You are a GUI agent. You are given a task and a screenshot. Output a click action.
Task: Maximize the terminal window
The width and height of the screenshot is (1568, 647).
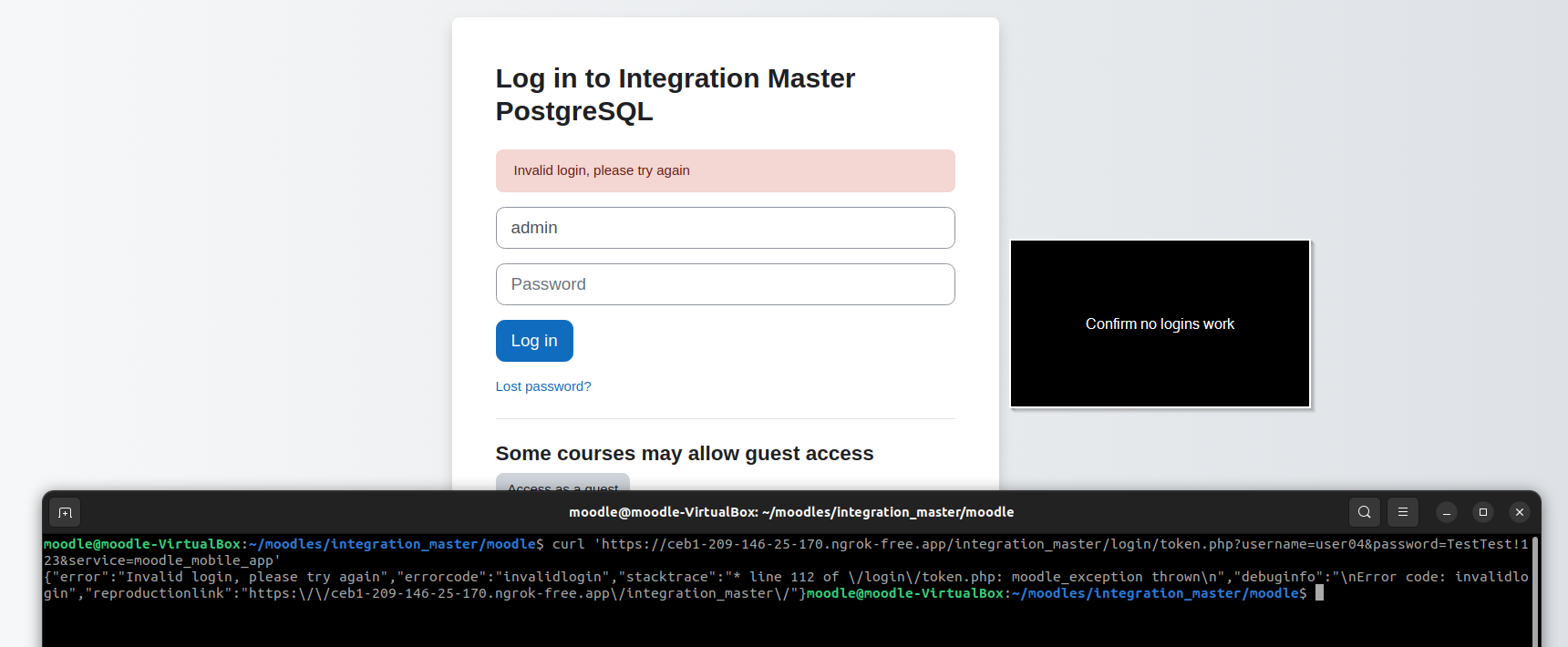(1483, 512)
